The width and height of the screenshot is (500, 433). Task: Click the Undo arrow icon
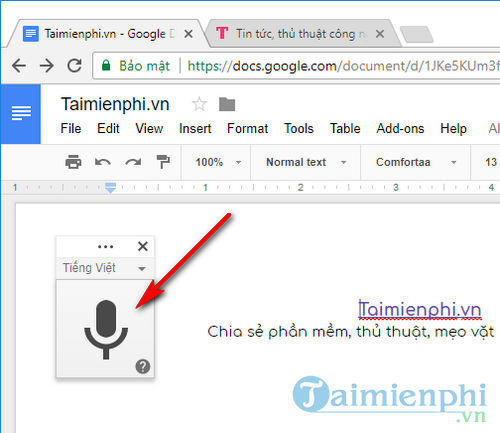pyautogui.click(x=103, y=162)
